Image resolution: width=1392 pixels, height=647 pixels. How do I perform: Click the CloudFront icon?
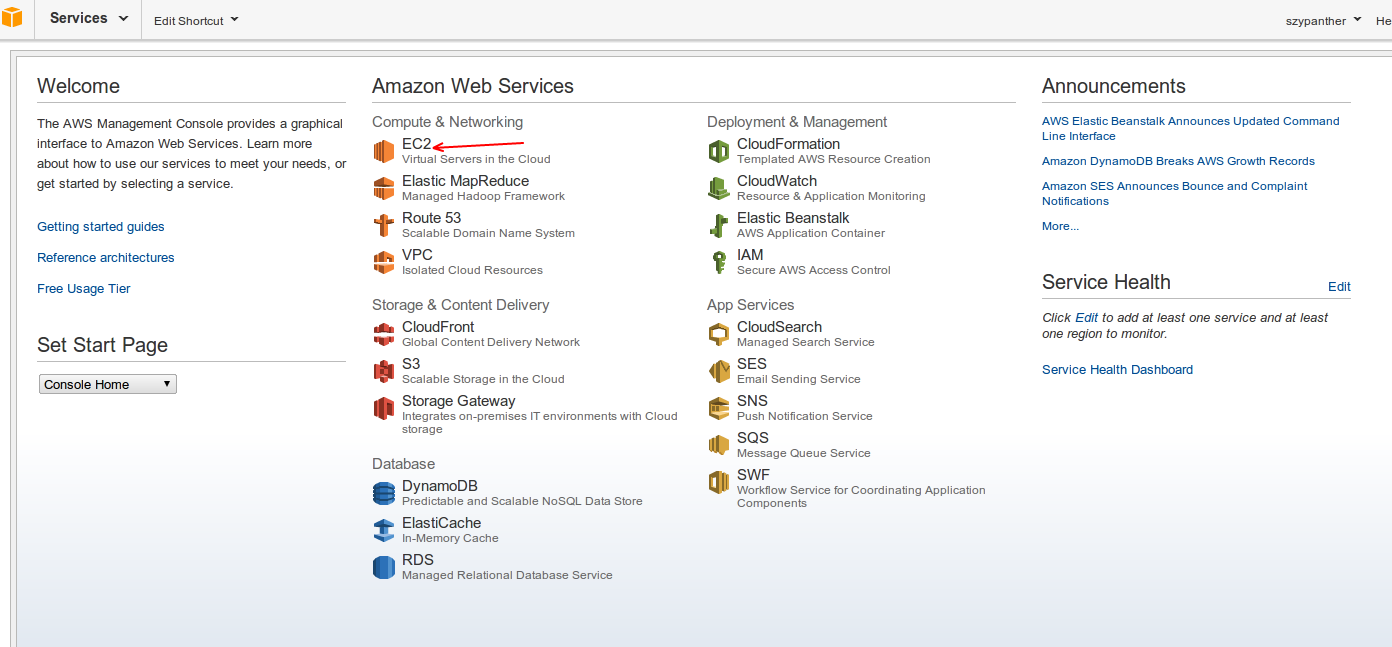pos(384,334)
